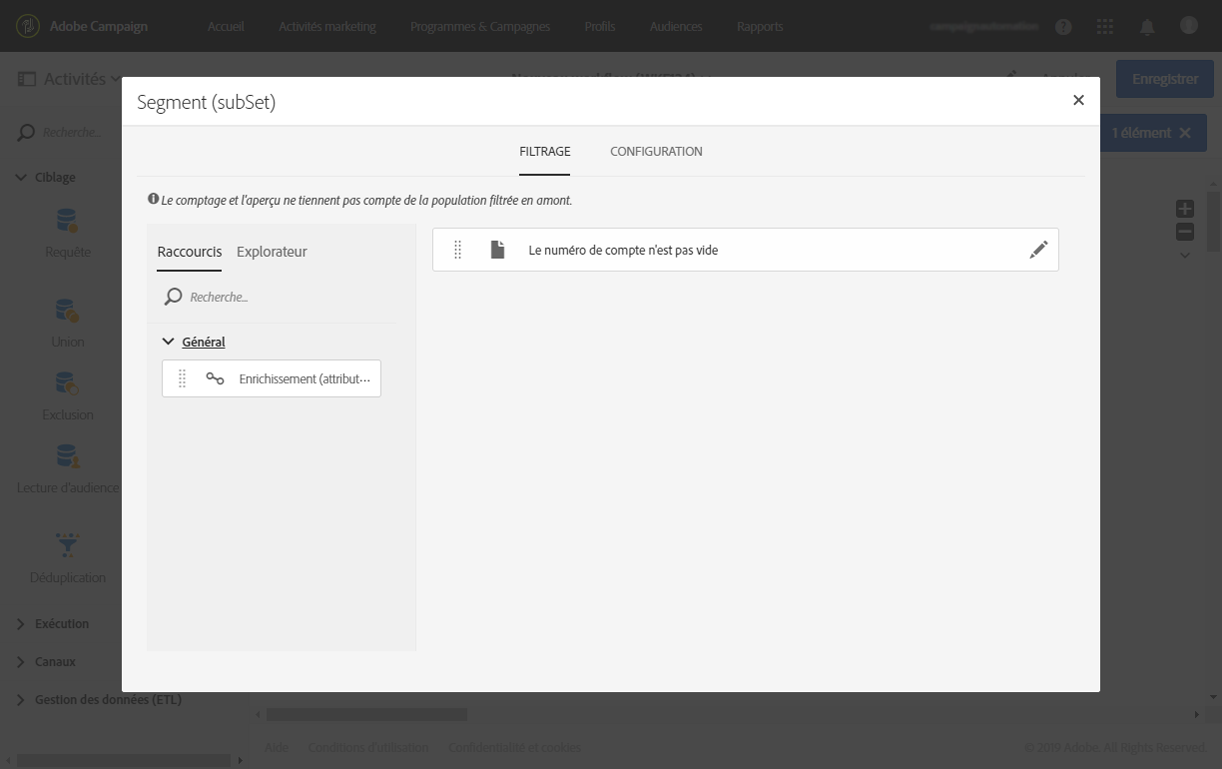Expand the Exécution section

pos(21,624)
